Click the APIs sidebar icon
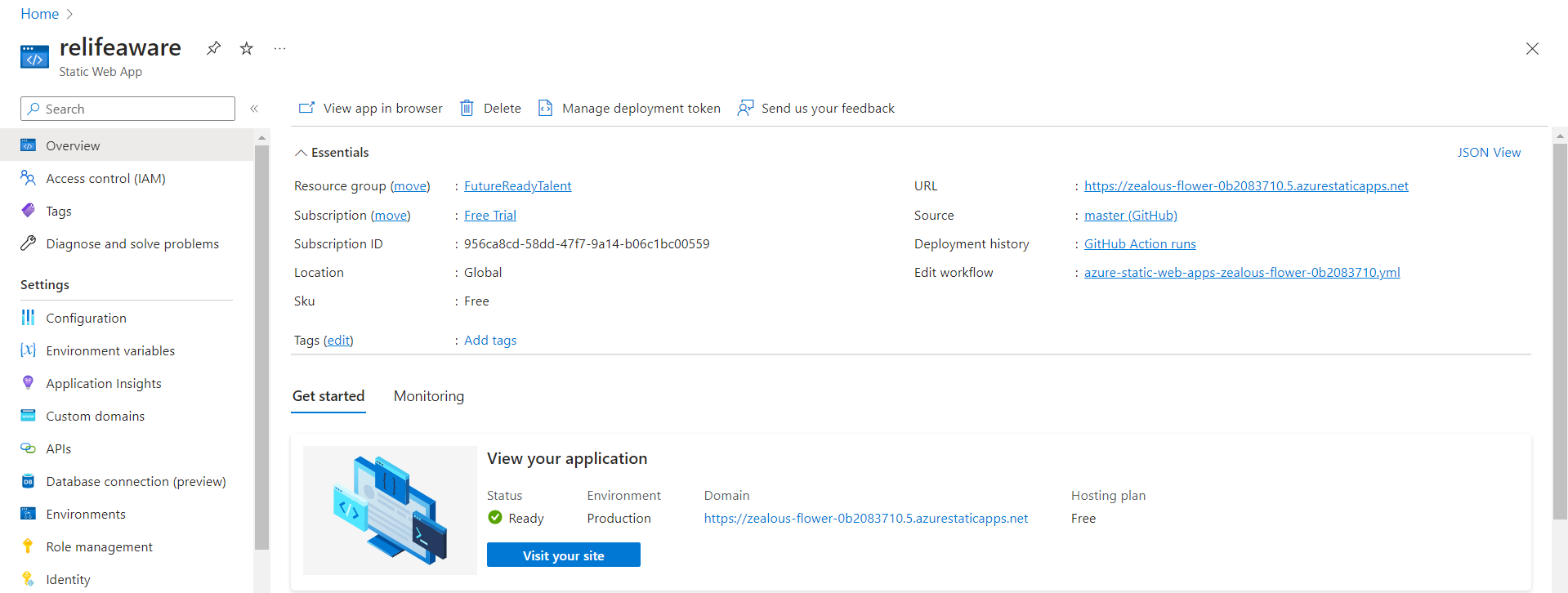The image size is (1568, 593). pos(28,448)
